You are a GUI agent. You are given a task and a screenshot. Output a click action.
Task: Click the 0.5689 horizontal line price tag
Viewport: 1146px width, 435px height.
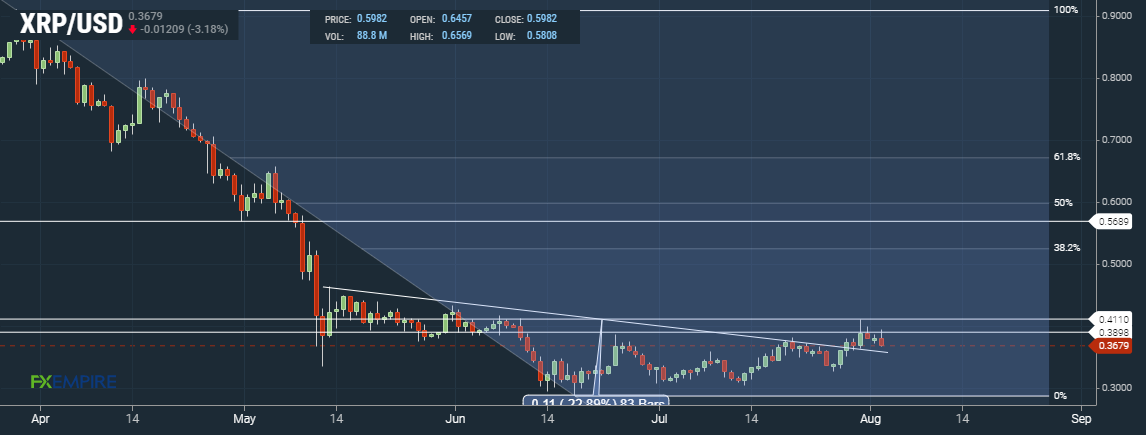1113,221
